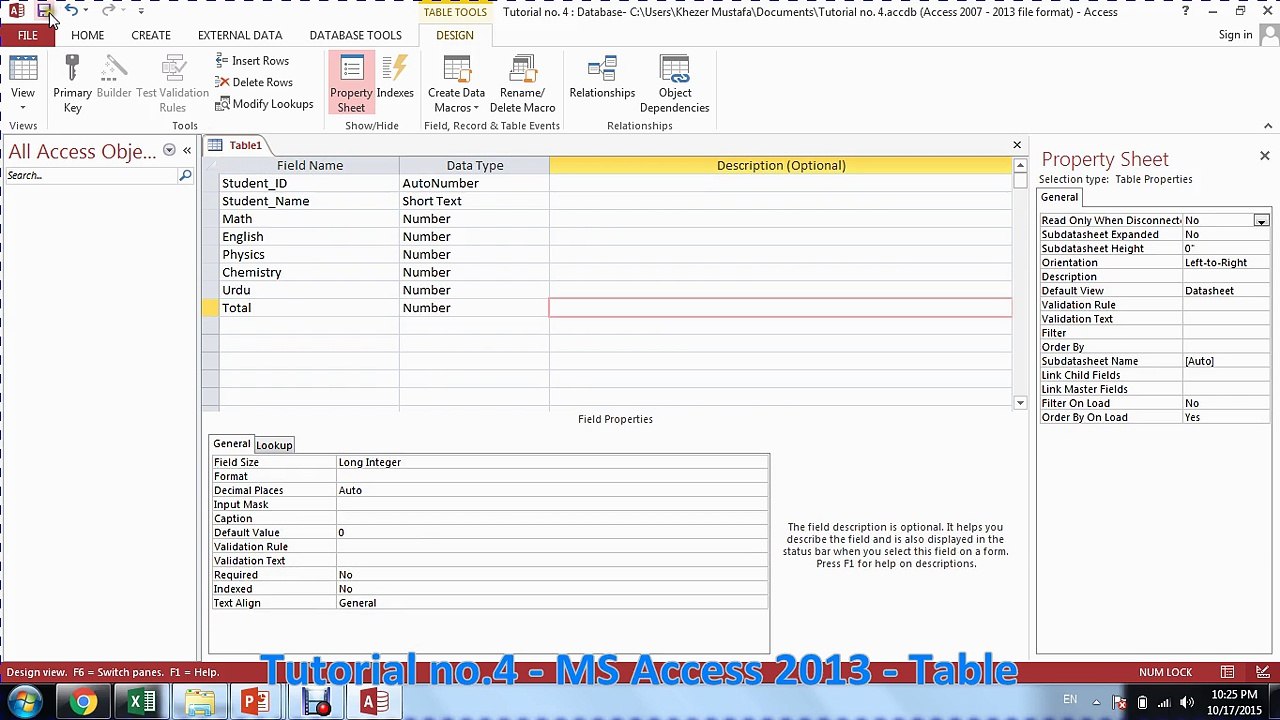Click the Decimal Places value Auto
Screen dimensions: 1280x720
(x=552, y=490)
